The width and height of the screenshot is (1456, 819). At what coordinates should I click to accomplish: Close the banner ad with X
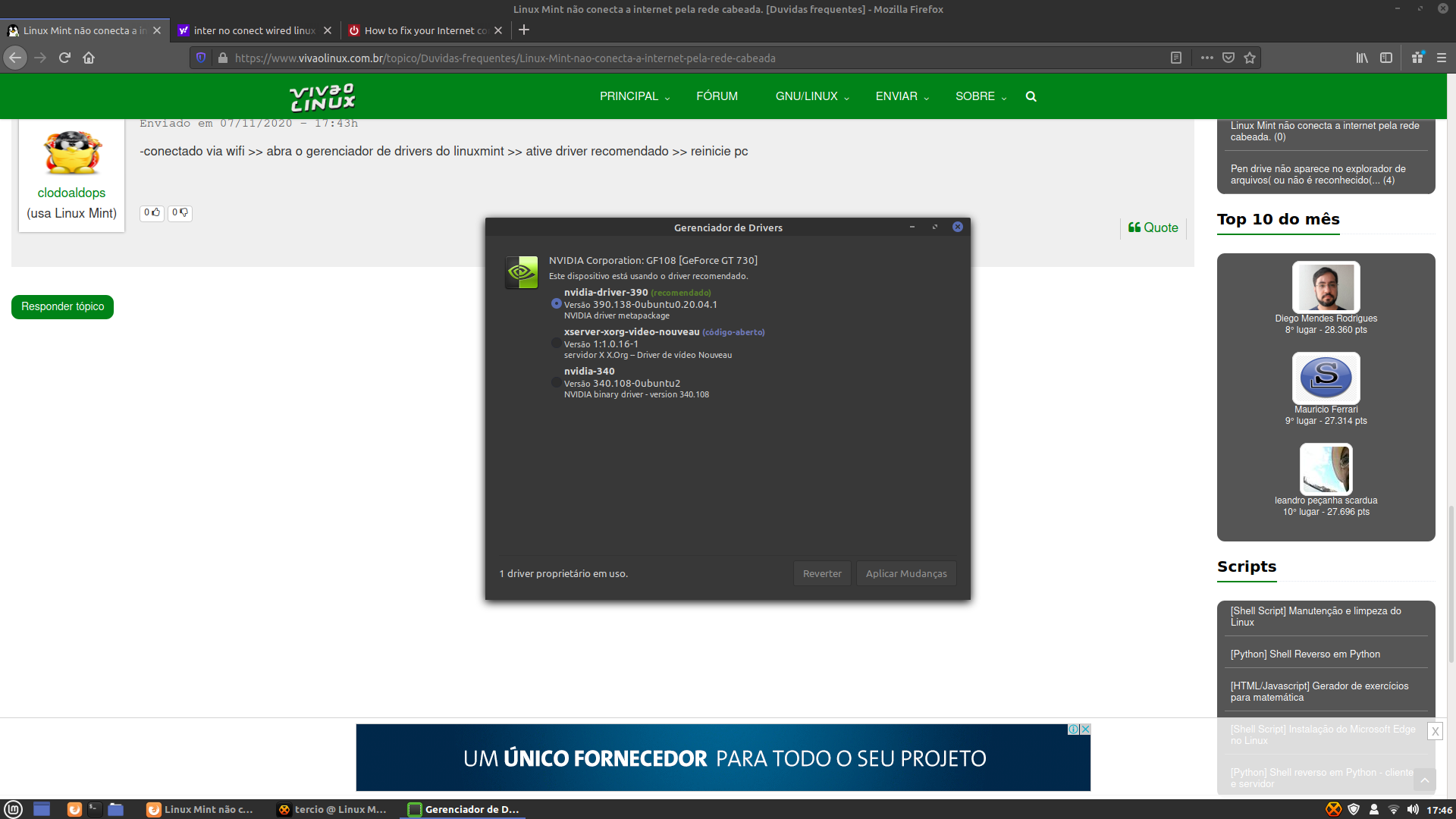coord(1435,731)
